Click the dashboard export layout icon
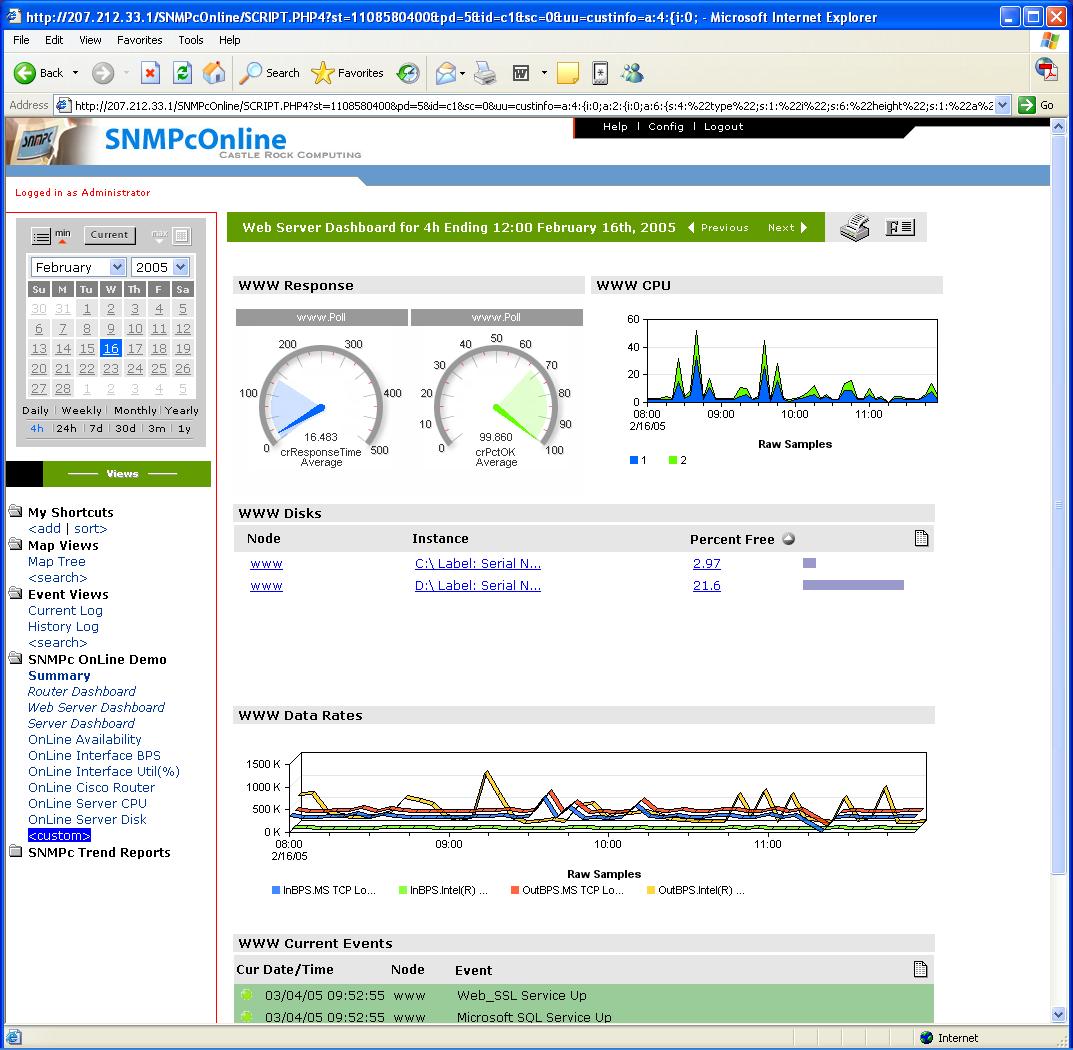Viewport: 1073px width, 1050px height. [x=900, y=227]
